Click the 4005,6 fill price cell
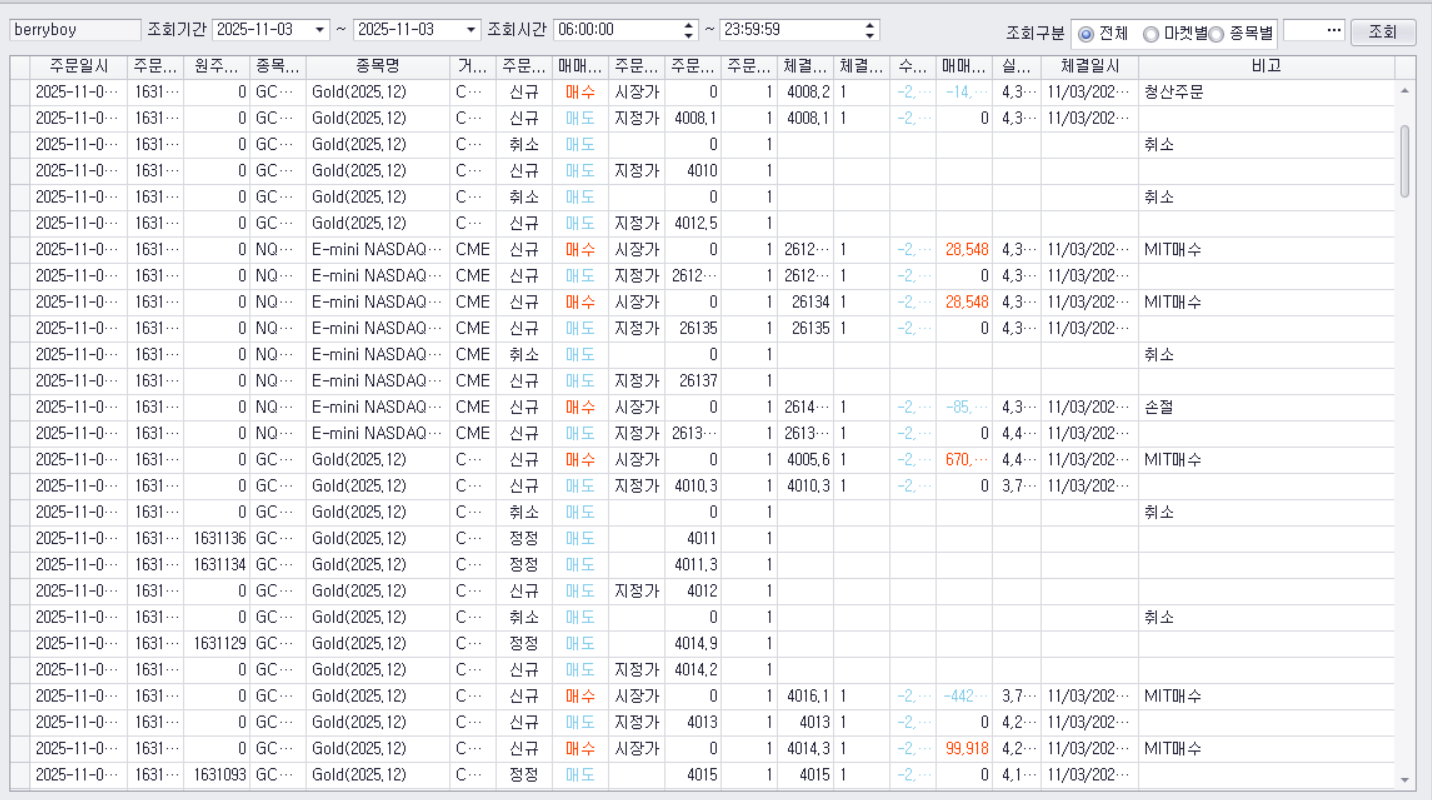 (x=808, y=459)
